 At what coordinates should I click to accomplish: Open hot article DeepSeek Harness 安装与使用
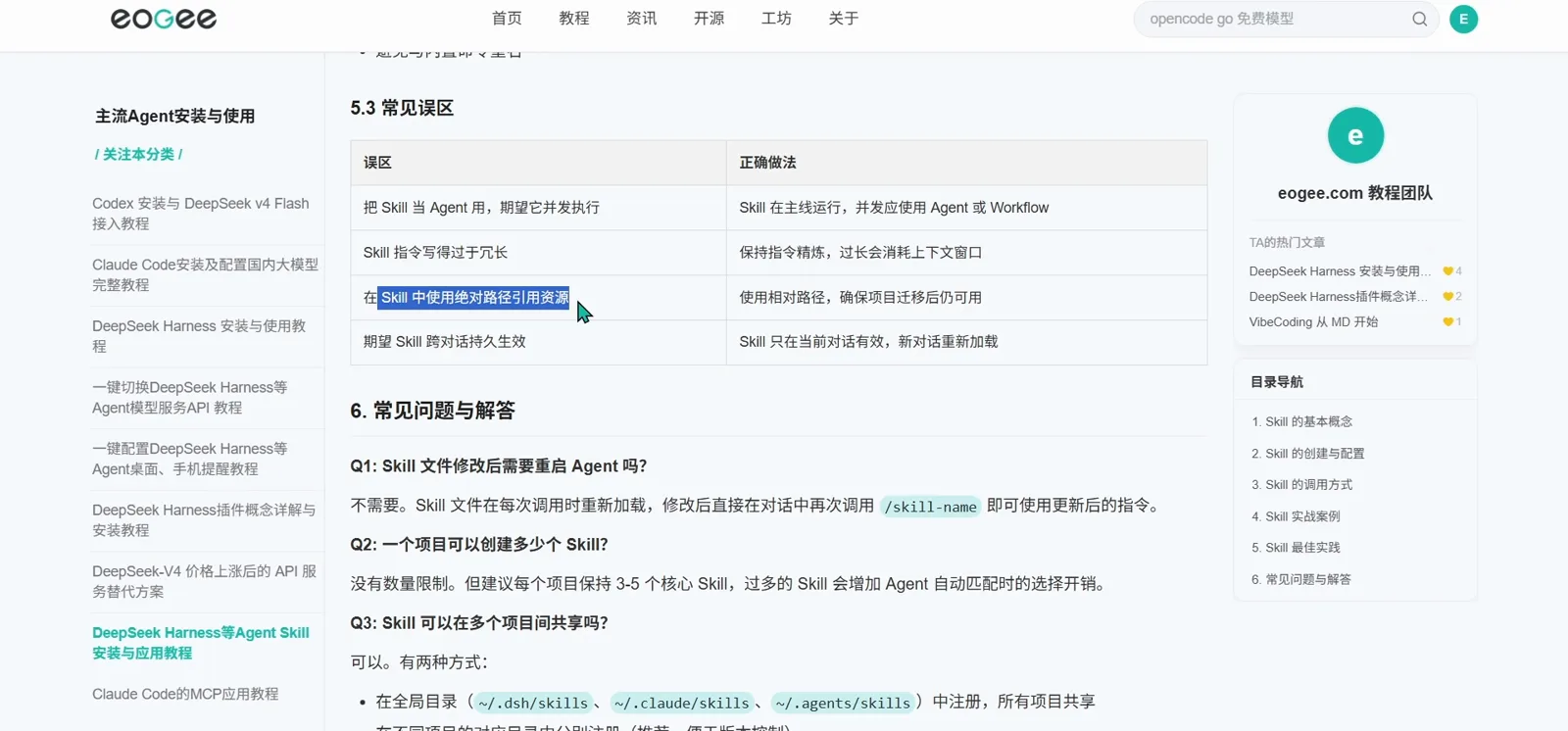click(1340, 271)
